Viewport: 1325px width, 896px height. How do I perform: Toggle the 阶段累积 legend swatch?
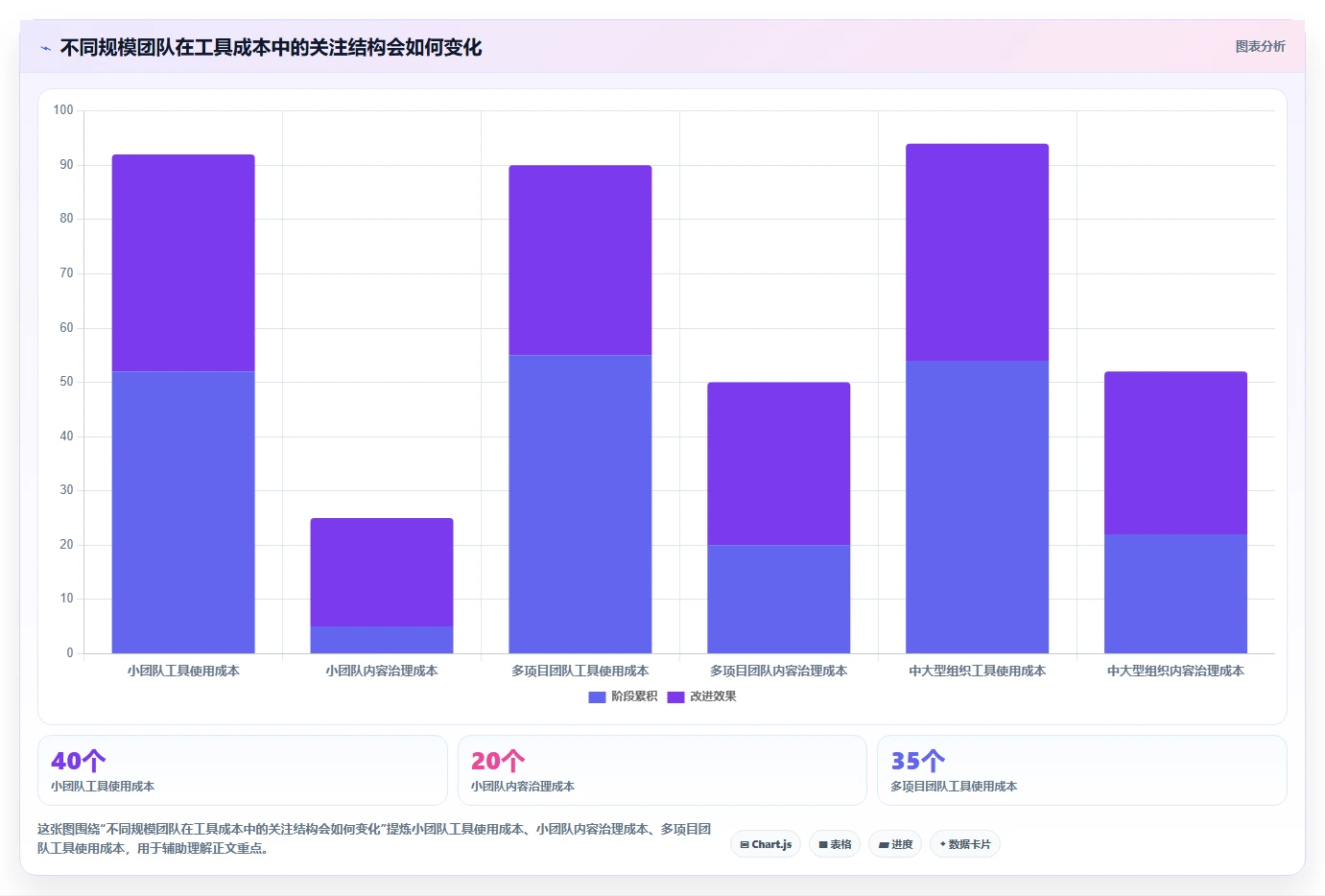[597, 696]
